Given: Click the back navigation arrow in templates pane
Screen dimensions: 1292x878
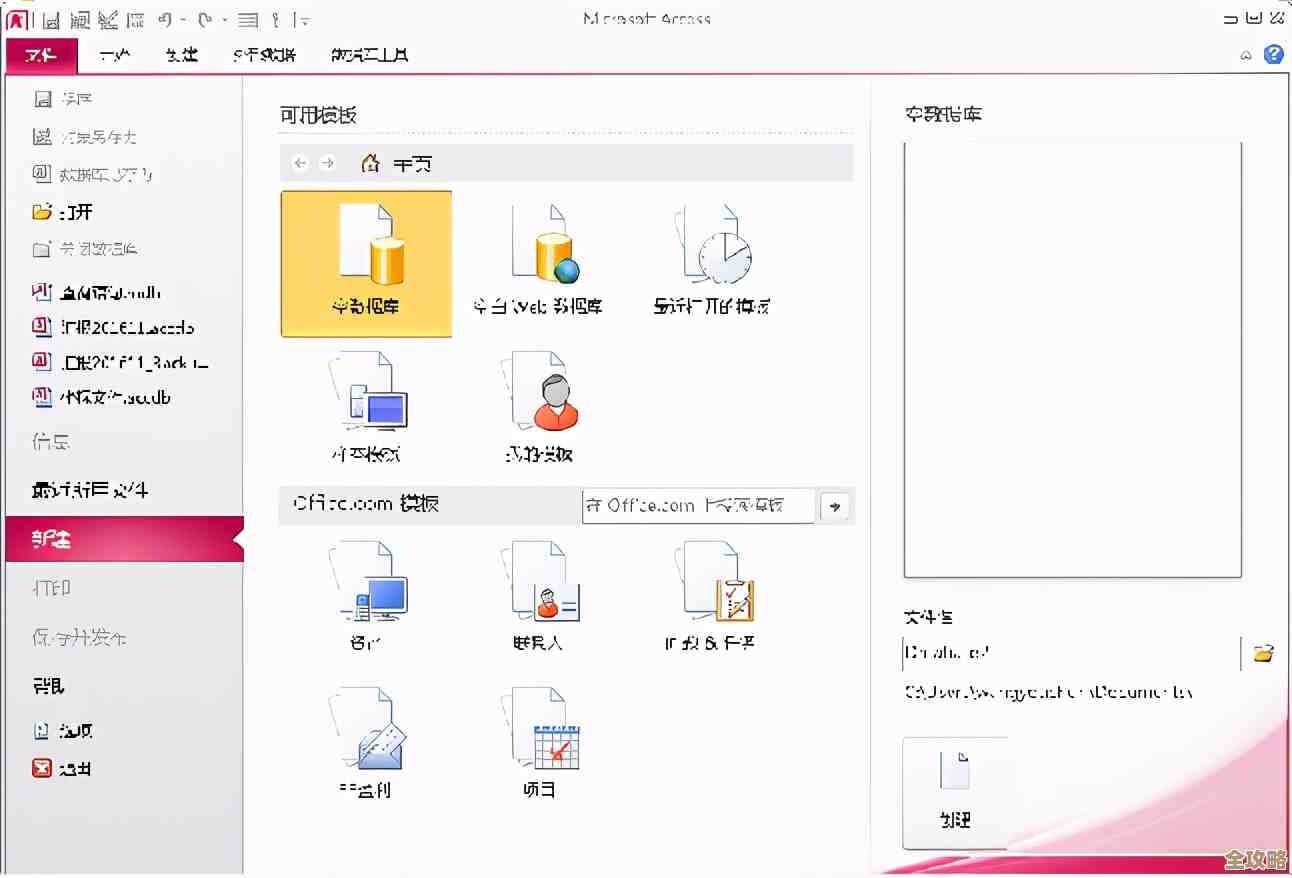Looking at the screenshot, I should (x=299, y=163).
